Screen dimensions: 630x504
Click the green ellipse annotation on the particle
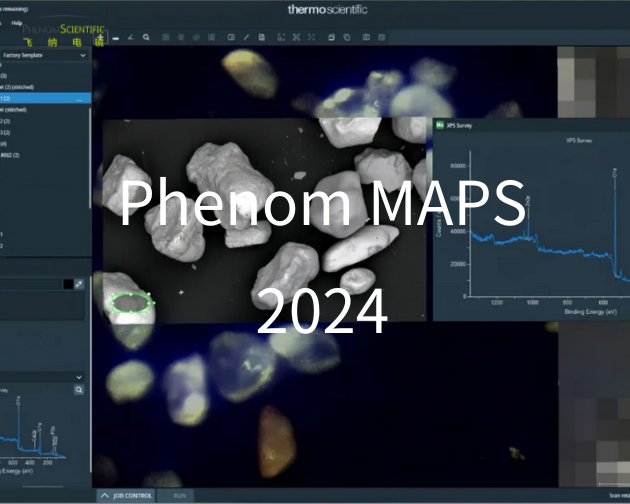point(131,303)
